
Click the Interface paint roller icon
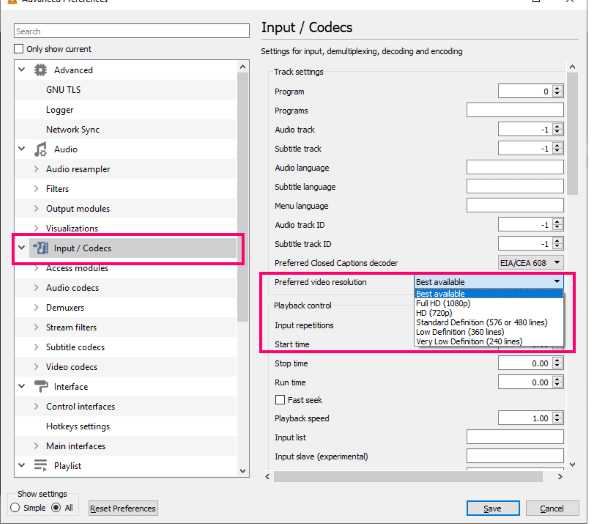tap(40, 387)
